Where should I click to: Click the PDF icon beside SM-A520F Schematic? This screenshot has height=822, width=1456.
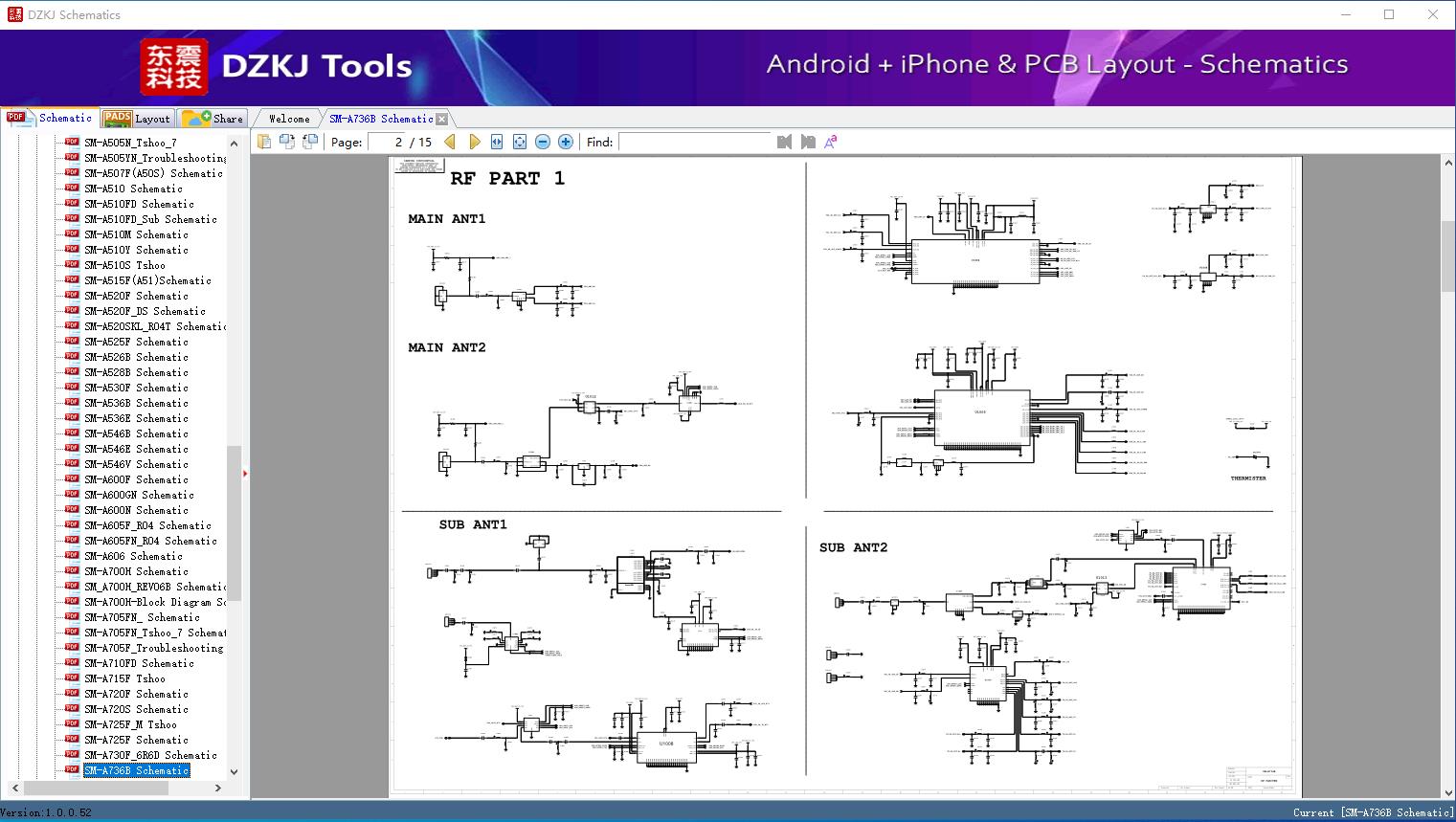point(72,296)
